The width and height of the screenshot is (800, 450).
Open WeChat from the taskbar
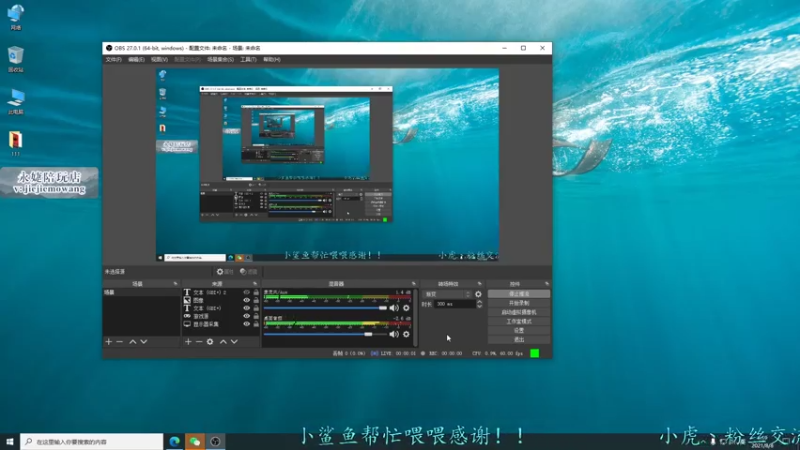(x=194, y=441)
